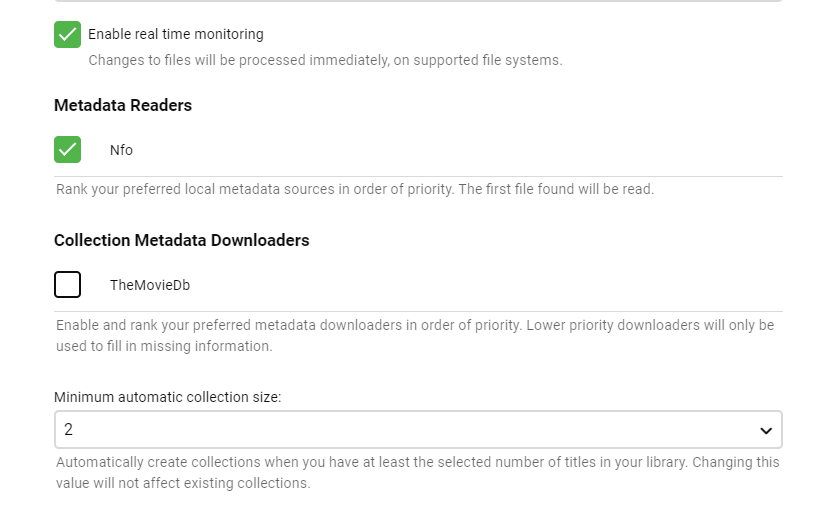Click the "Enable real time monitoring" label

coord(176,34)
